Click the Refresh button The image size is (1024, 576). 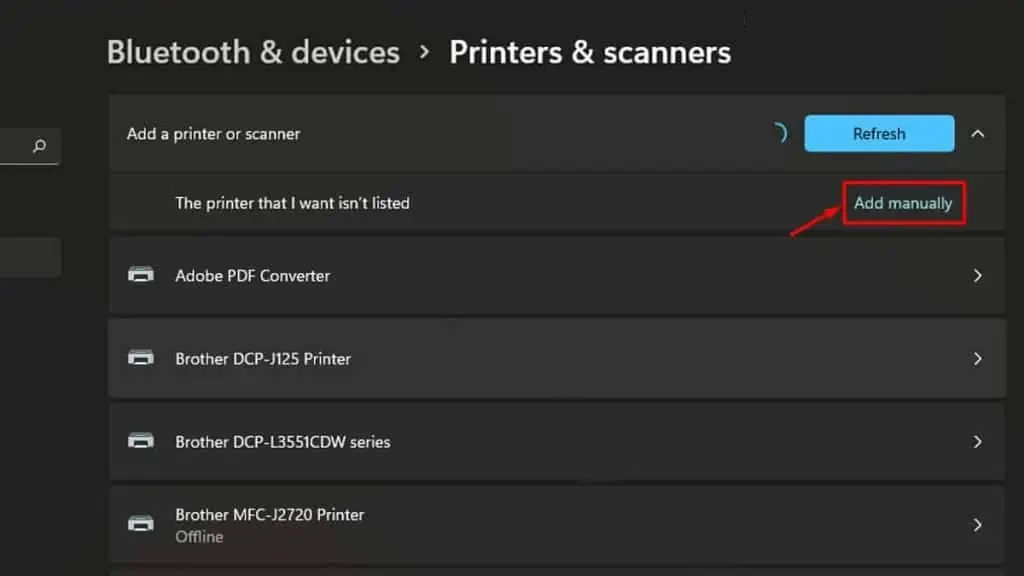[x=879, y=133]
